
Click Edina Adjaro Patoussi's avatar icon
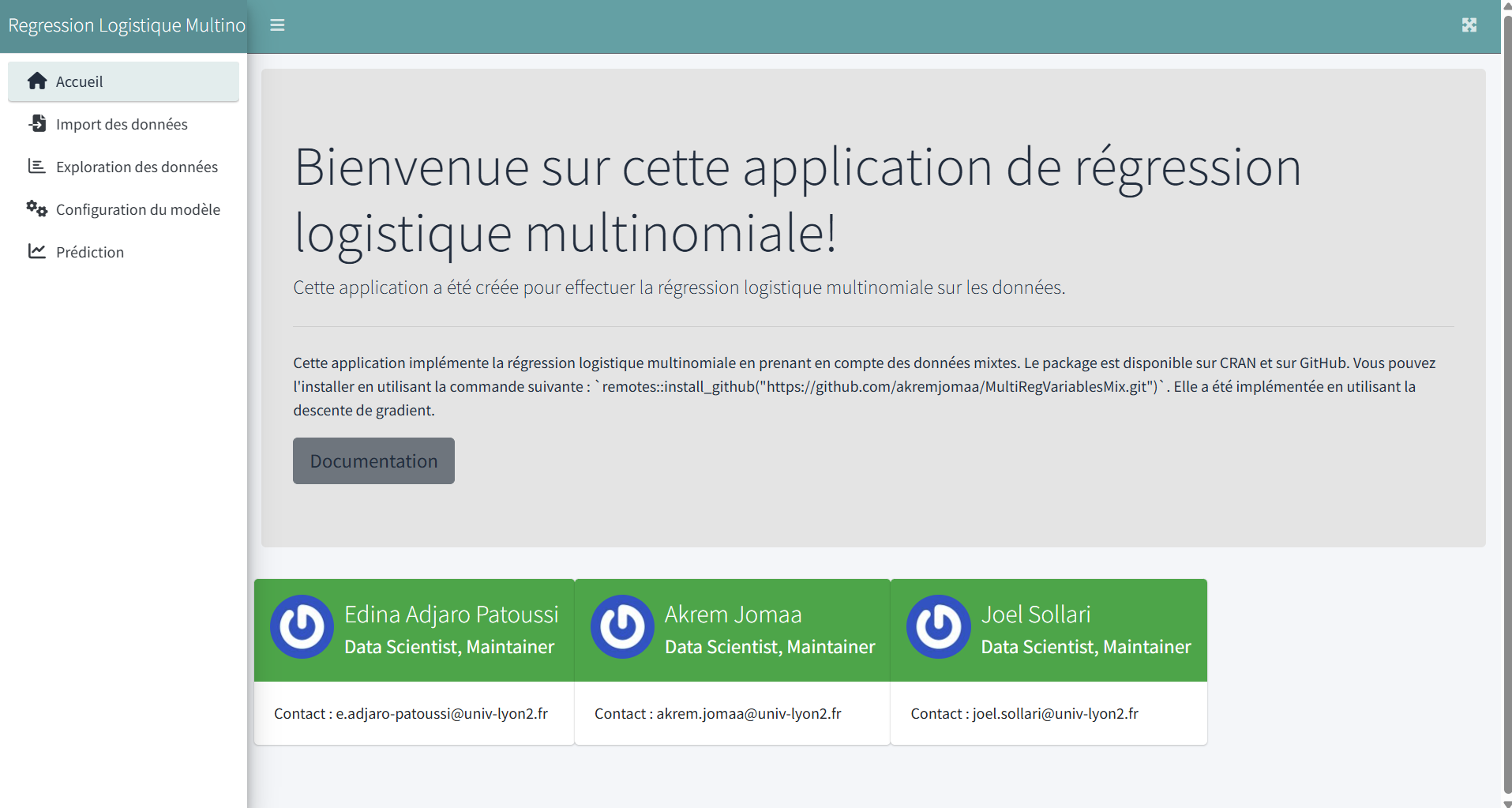(x=302, y=627)
